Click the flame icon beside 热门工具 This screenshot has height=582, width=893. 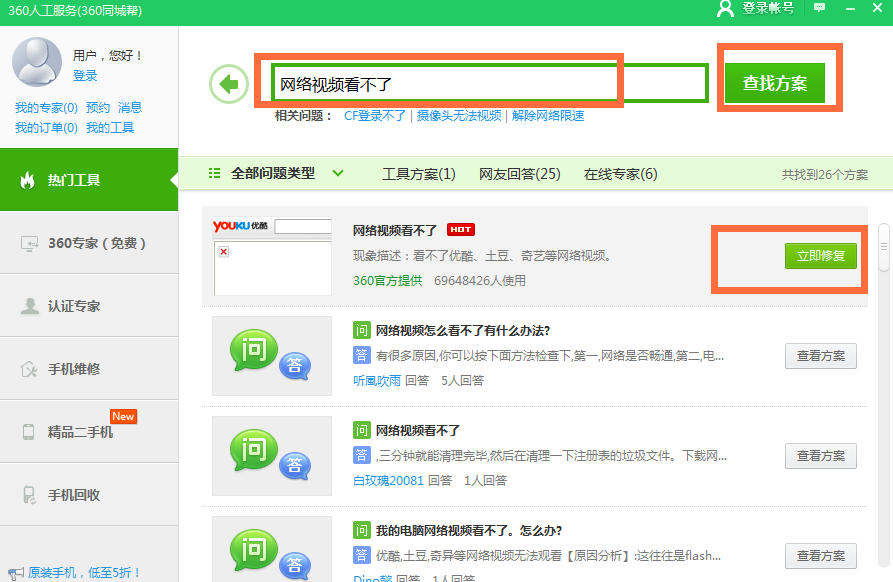[27, 180]
